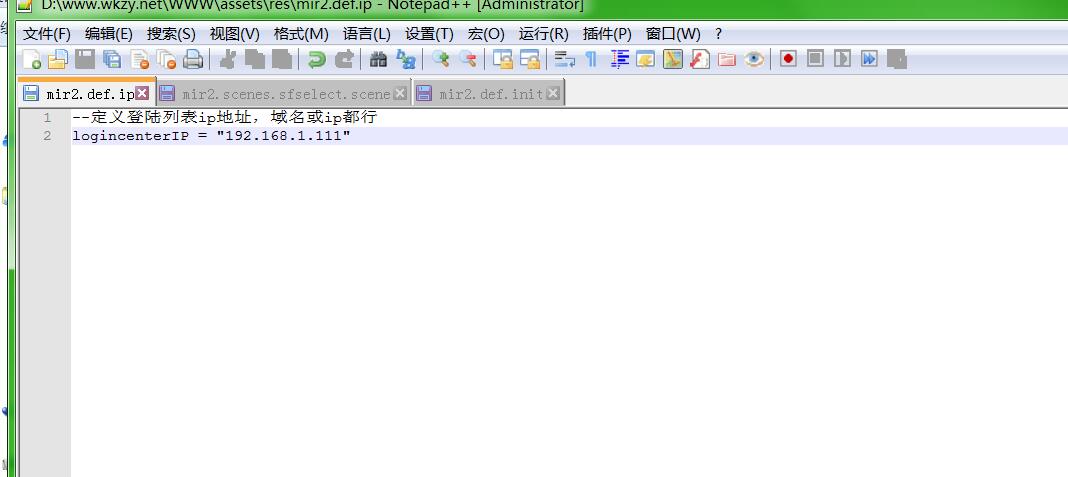The height and width of the screenshot is (477, 1068).
Task: Start macro recording with red dot icon
Action: pyautogui.click(x=788, y=59)
